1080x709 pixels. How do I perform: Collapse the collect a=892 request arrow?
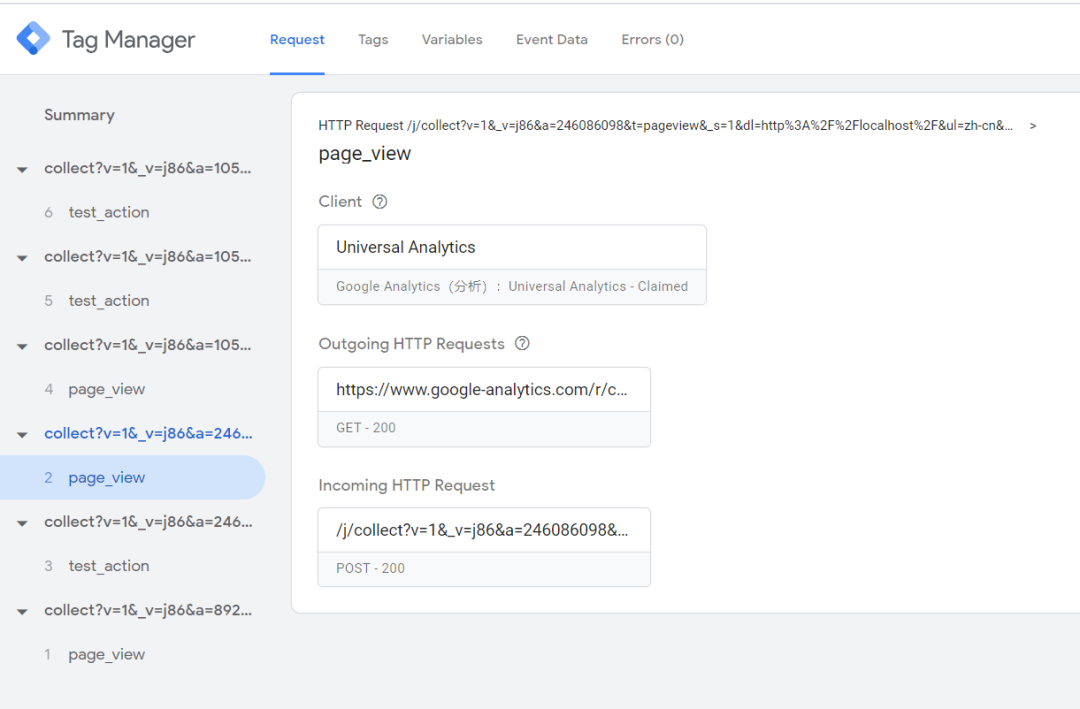[22, 612]
